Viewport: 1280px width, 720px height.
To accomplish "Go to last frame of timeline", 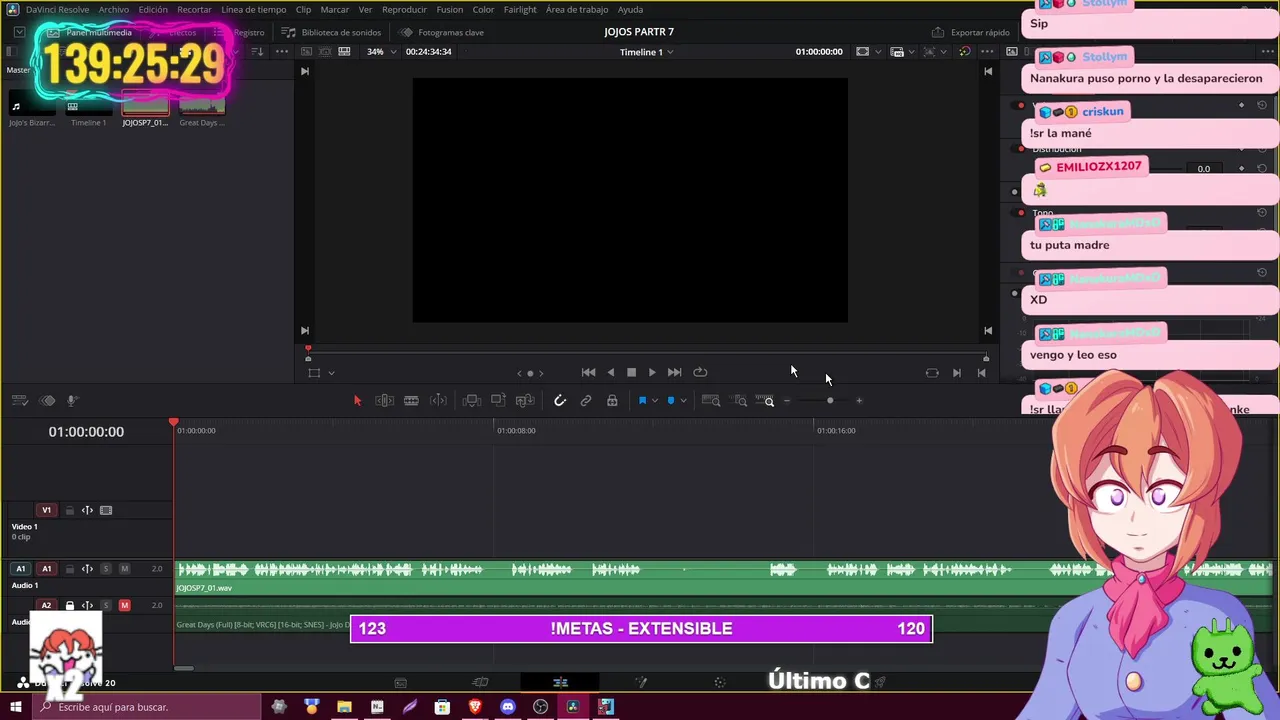I will pyautogui.click(x=675, y=372).
